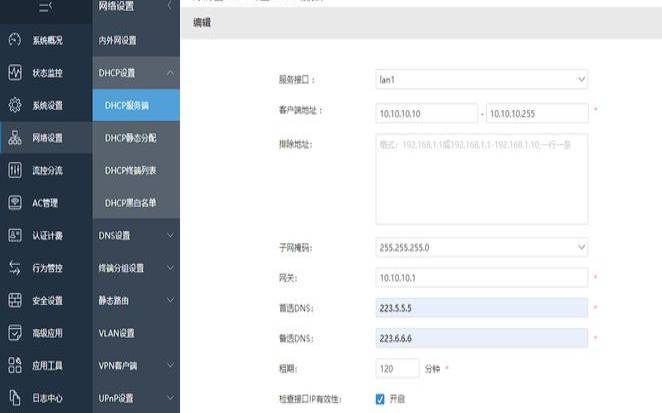Select AC管理 in the sidebar
Image resolution: width=662 pixels, height=413 pixels.
pyautogui.click(x=46, y=203)
